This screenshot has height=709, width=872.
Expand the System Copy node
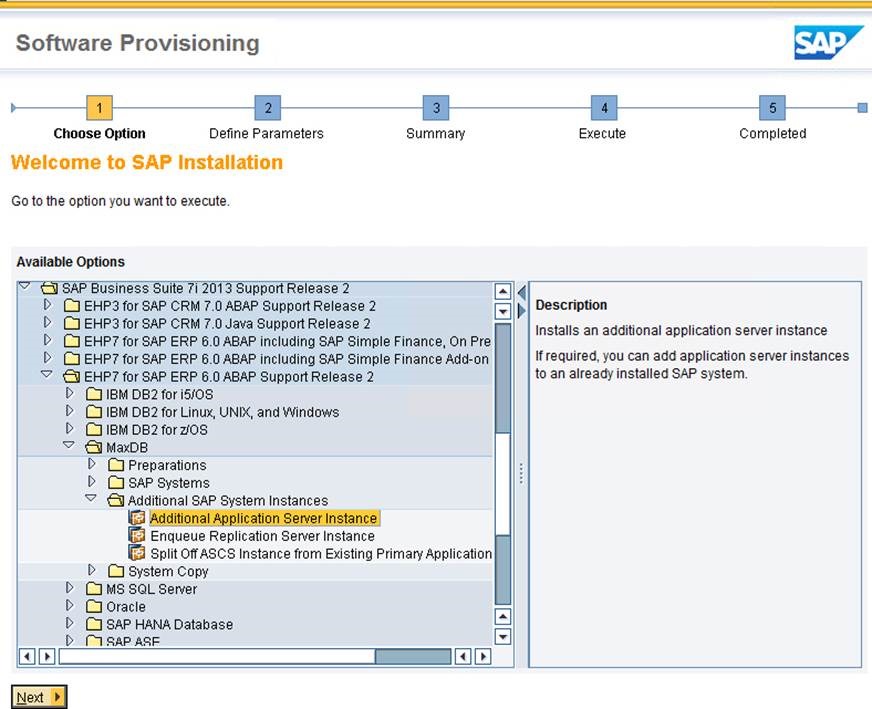[x=92, y=570]
